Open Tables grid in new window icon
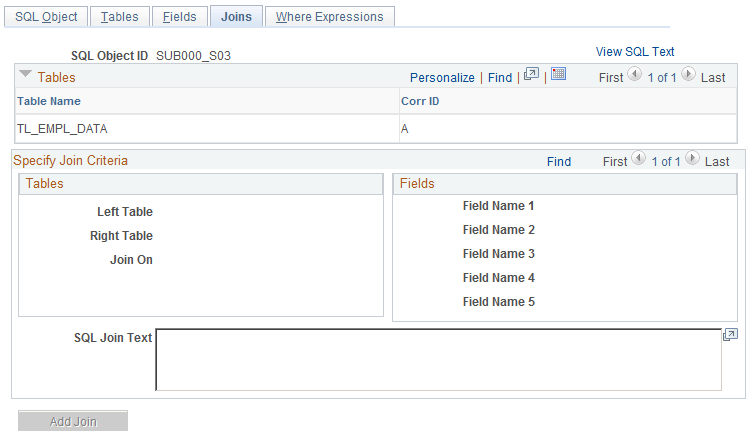Screen dimensions: 753x436 point(531,74)
